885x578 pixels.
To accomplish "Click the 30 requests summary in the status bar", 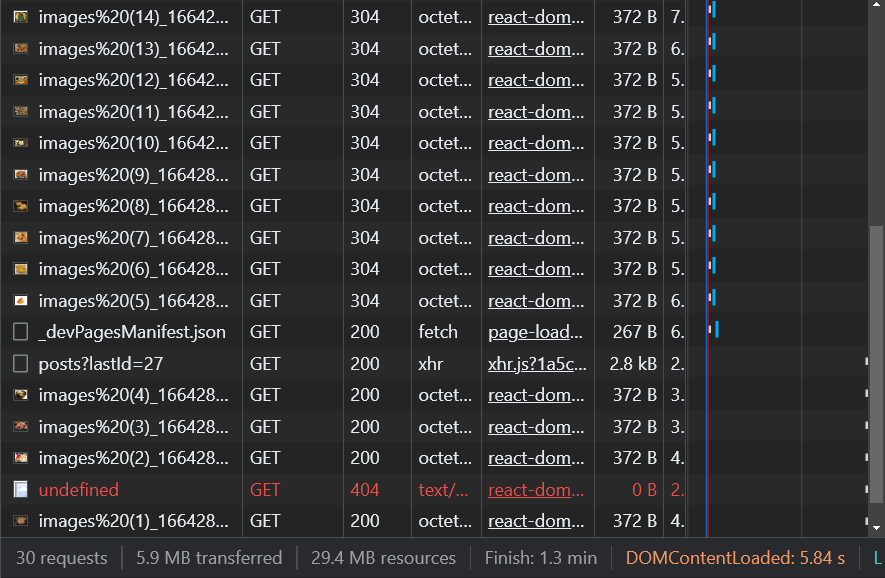I will (x=62, y=558).
